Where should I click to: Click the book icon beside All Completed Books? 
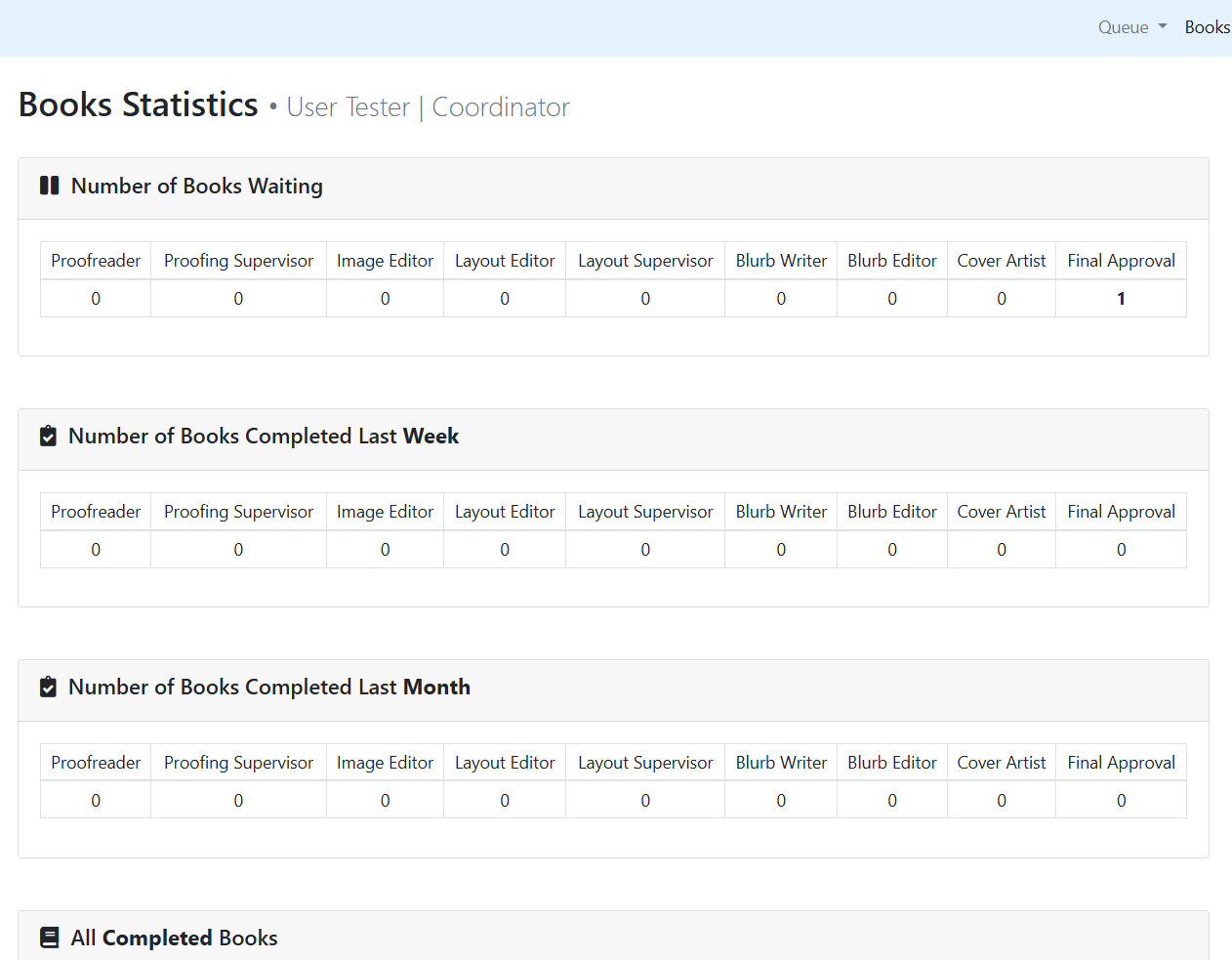[x=49, y=939]
